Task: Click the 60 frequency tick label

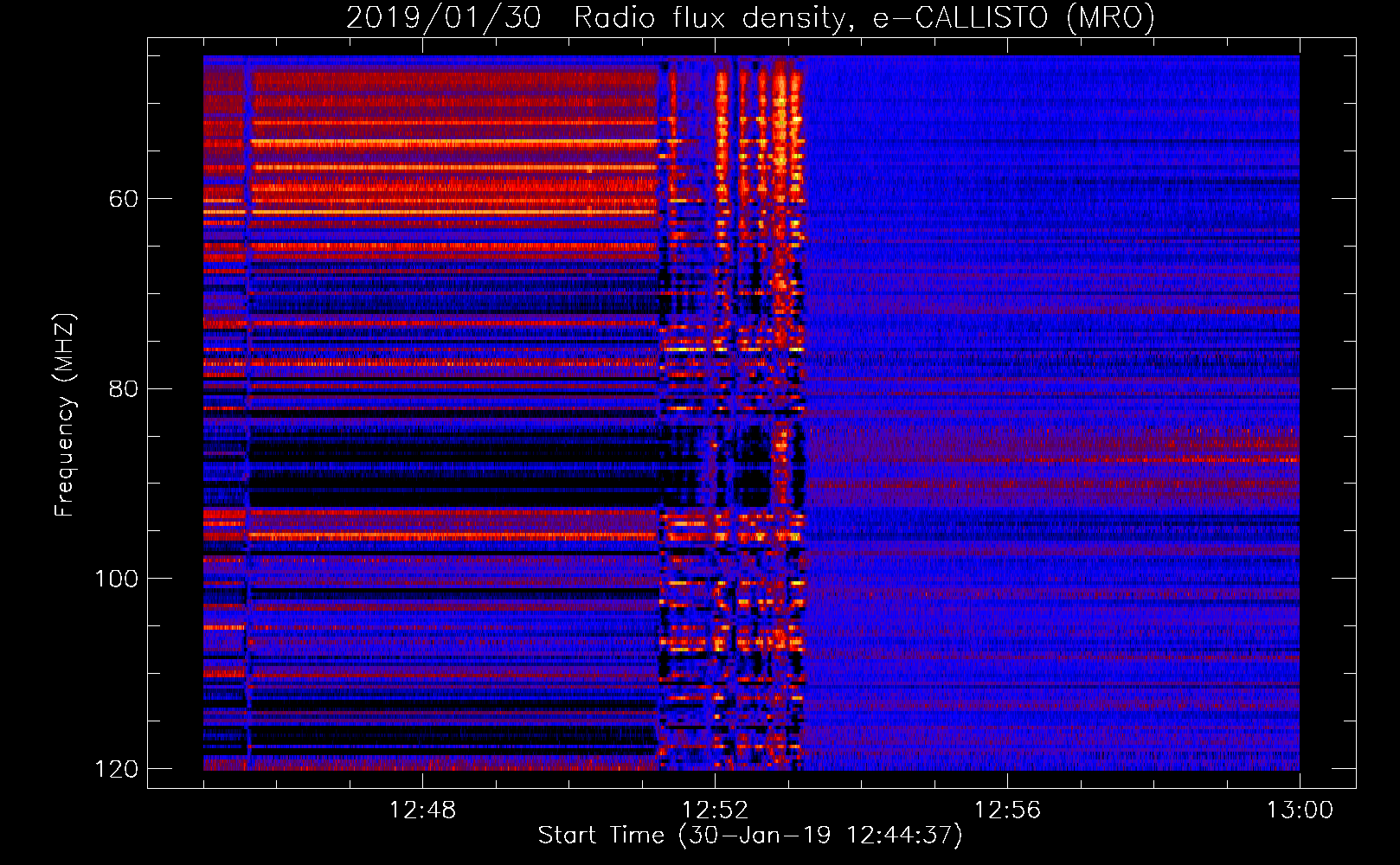Action: pos(123,199)
